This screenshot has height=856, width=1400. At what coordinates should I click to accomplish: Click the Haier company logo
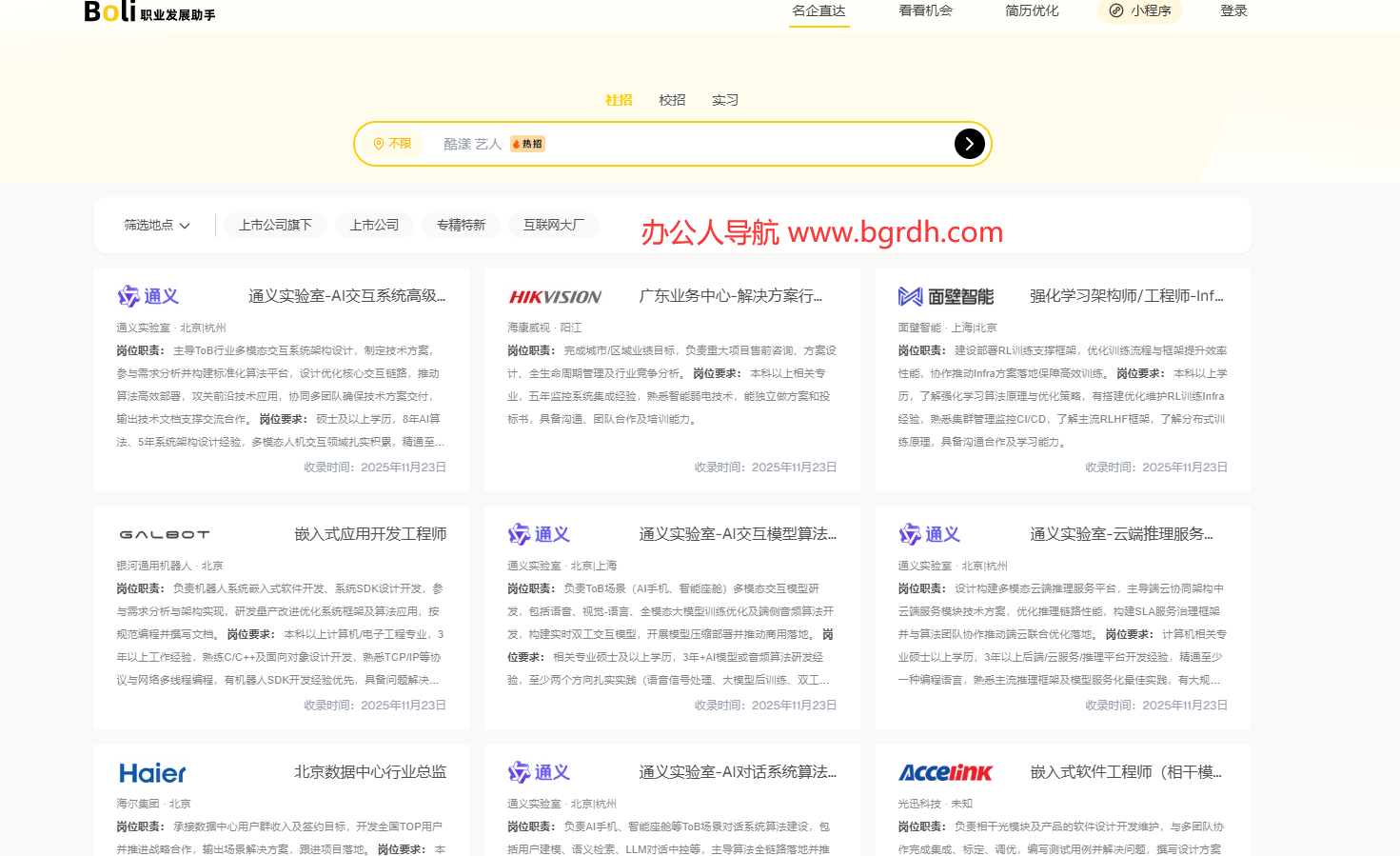click(x=152, y=772)
